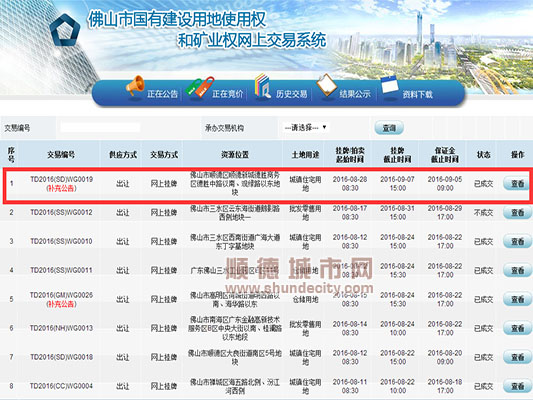Open 补充公告 link under TD2016(GM)WG0026
This screenshot has height=400, width=533.
[x=61, y=304]
